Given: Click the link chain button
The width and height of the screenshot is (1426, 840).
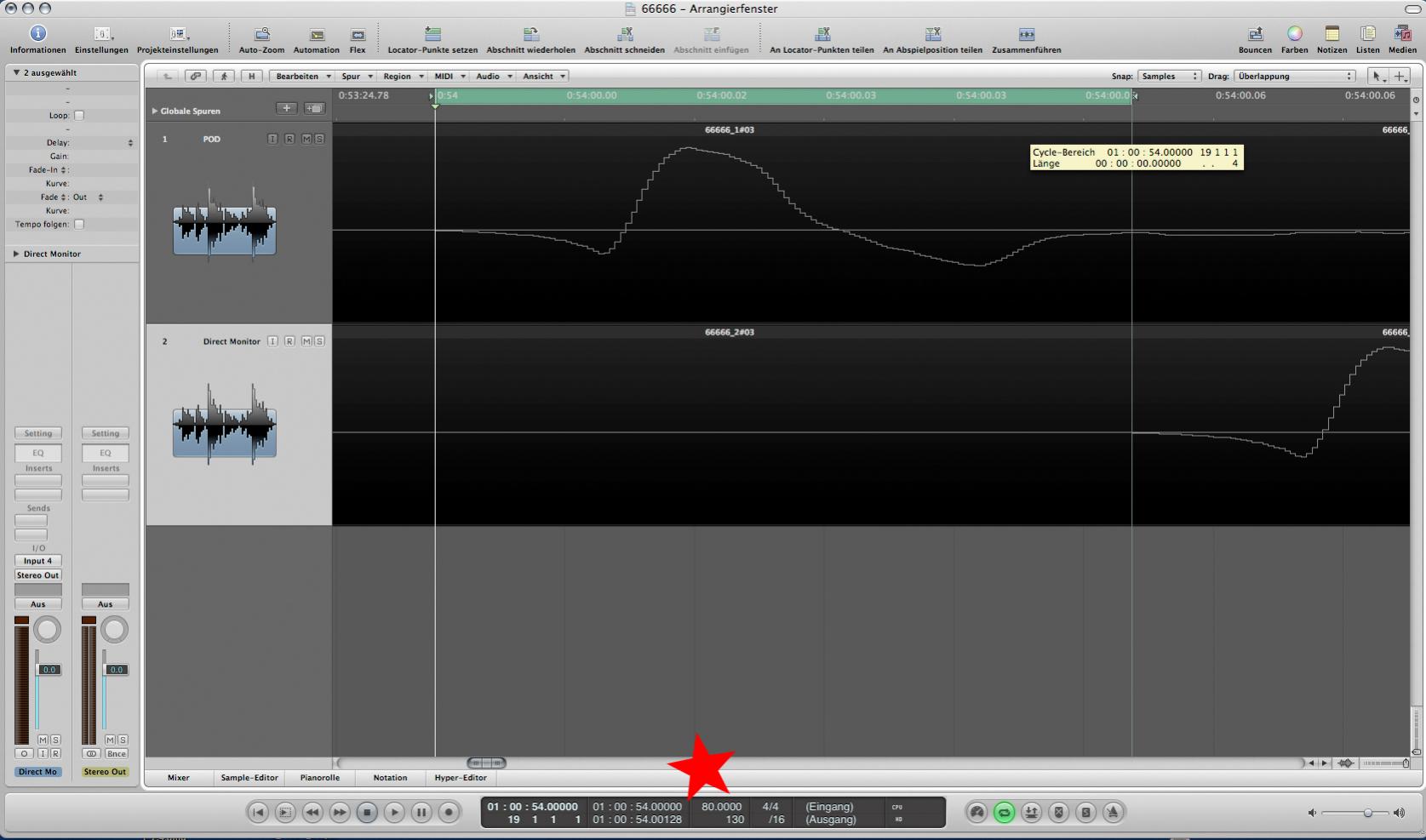Looking at the screenshot, I should click(196, 76).
